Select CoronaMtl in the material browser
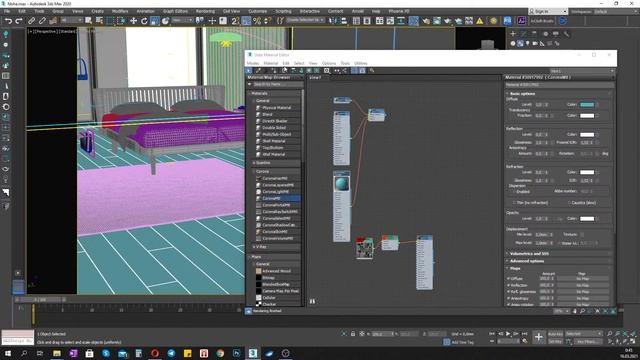This screenshot has width=640, height=360. (x=278, y=198)
